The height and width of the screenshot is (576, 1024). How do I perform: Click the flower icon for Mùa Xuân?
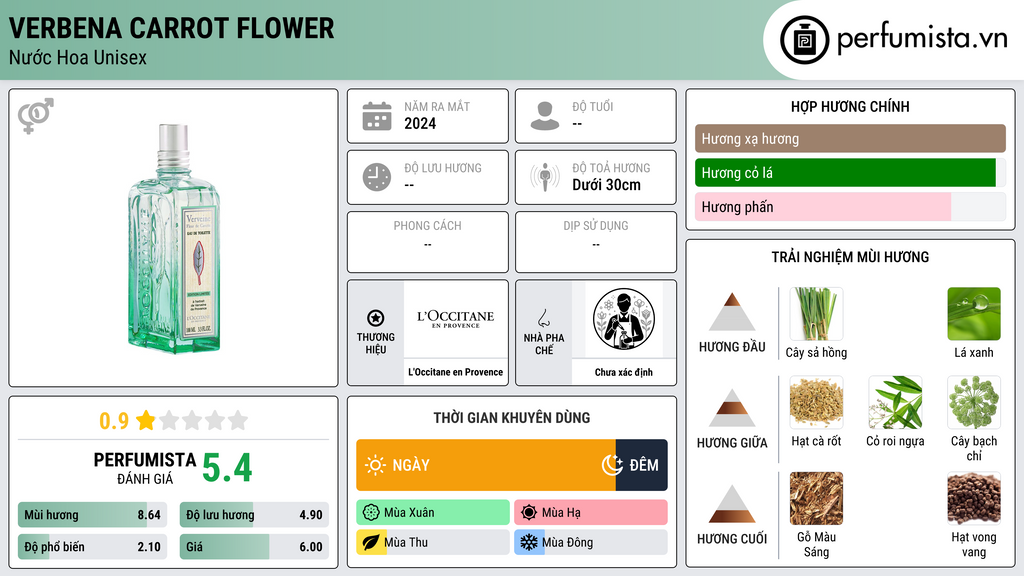tap(371, 513)
